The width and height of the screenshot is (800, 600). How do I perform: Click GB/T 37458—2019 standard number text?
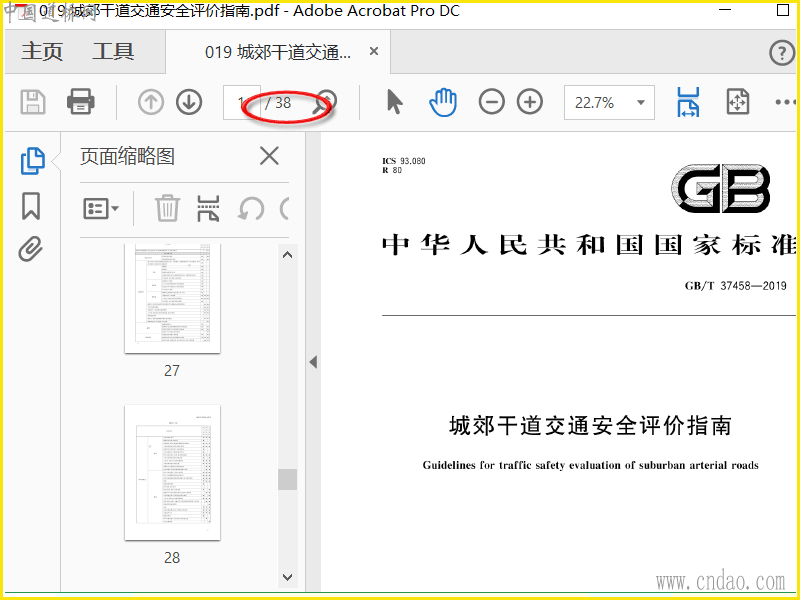(x=735, y=286)
